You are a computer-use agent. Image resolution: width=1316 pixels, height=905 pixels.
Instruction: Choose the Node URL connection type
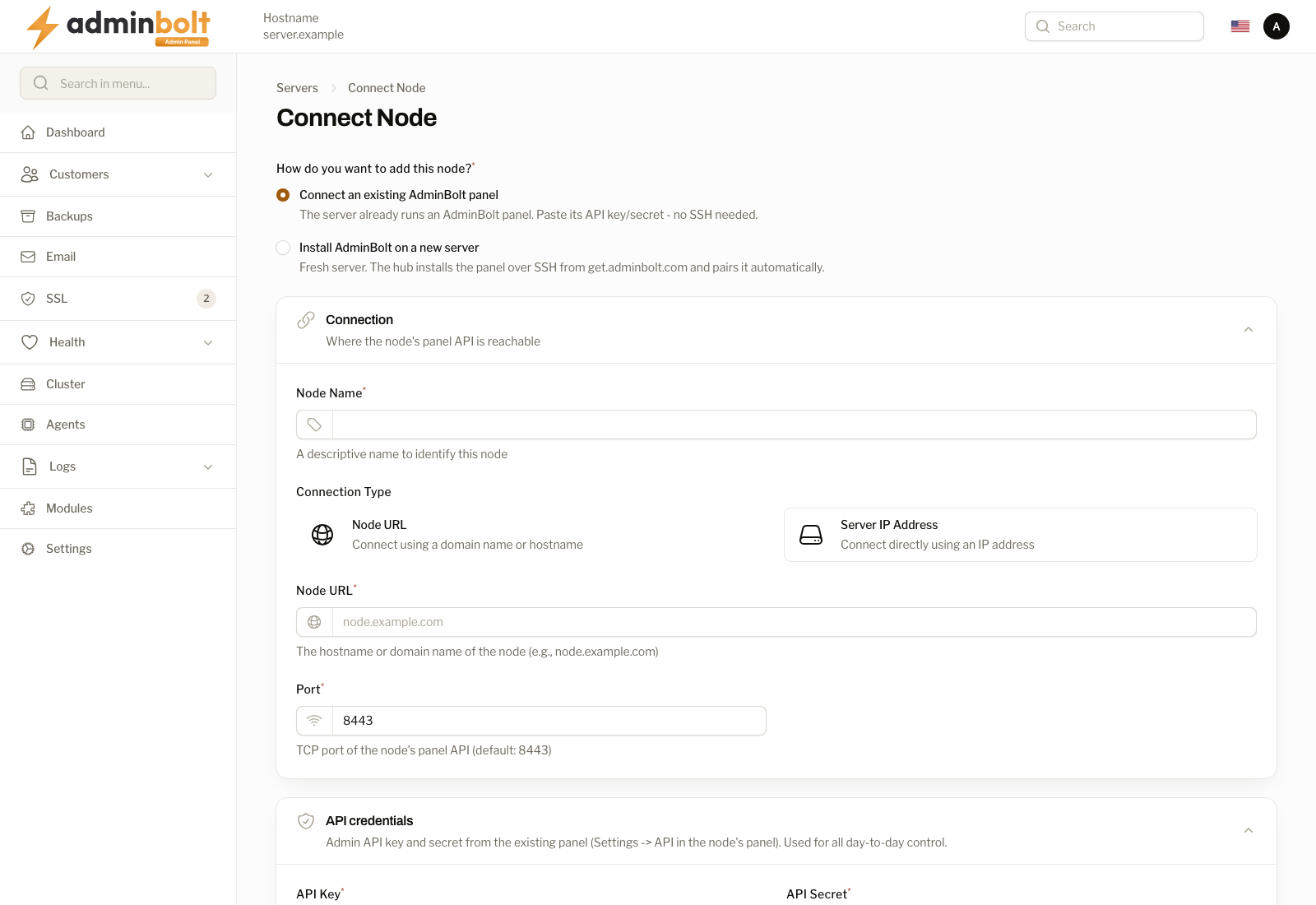pyautogui.click(x=532, y=535)
